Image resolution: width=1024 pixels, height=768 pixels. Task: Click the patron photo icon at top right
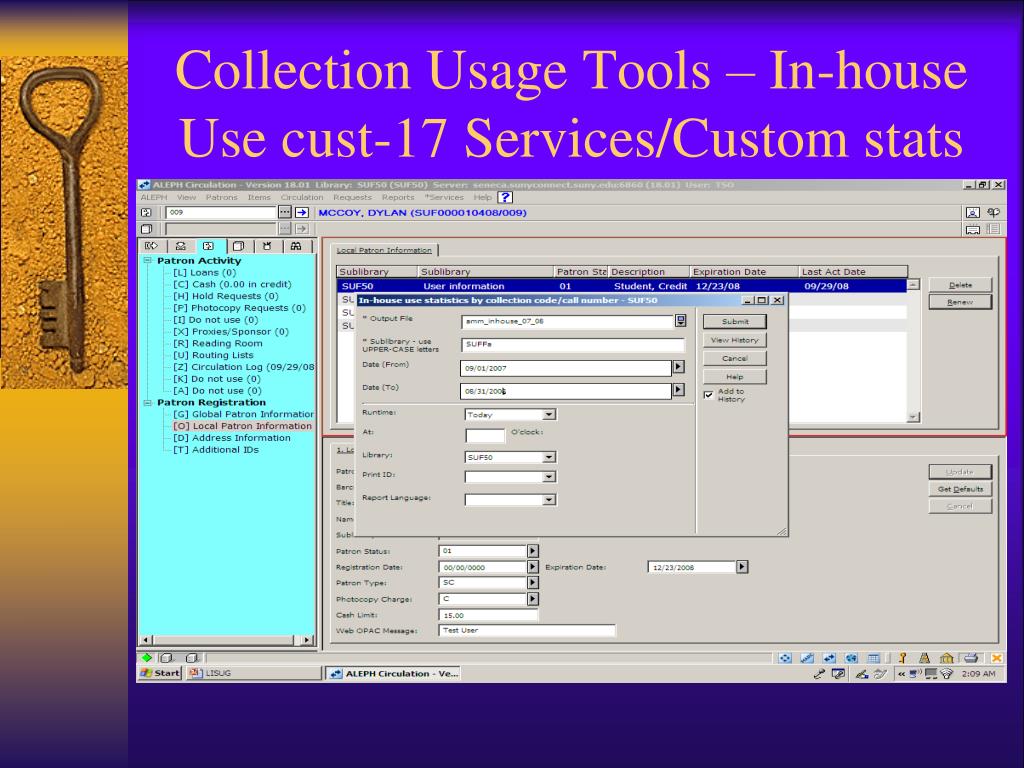[972, 212]
